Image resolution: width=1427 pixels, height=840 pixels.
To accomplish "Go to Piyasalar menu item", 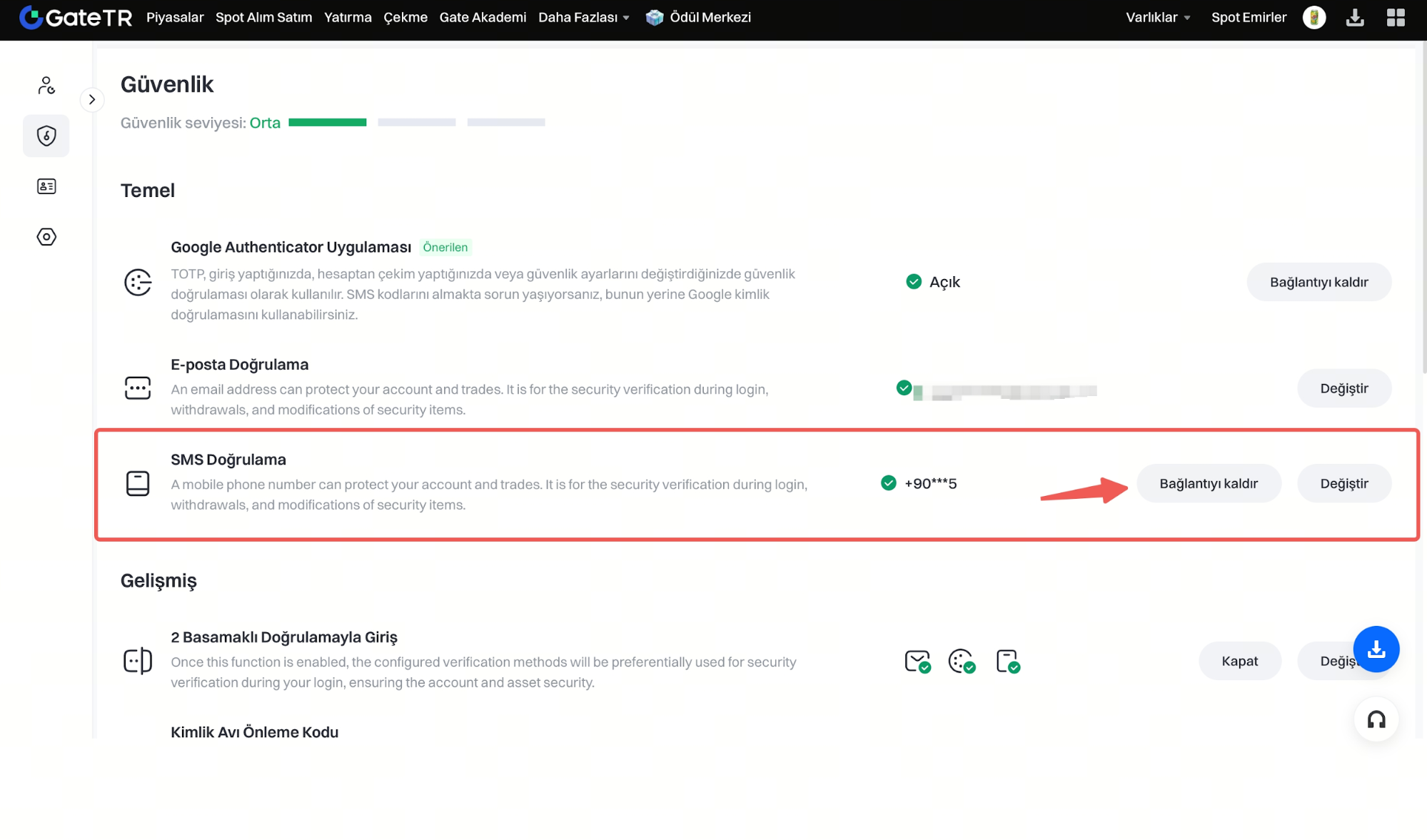I will click(175, 17).
